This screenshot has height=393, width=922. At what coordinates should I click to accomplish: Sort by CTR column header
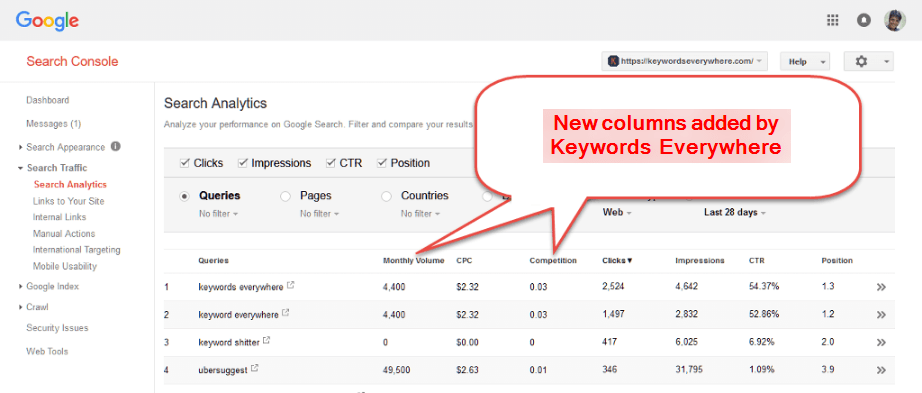(756, 260)
